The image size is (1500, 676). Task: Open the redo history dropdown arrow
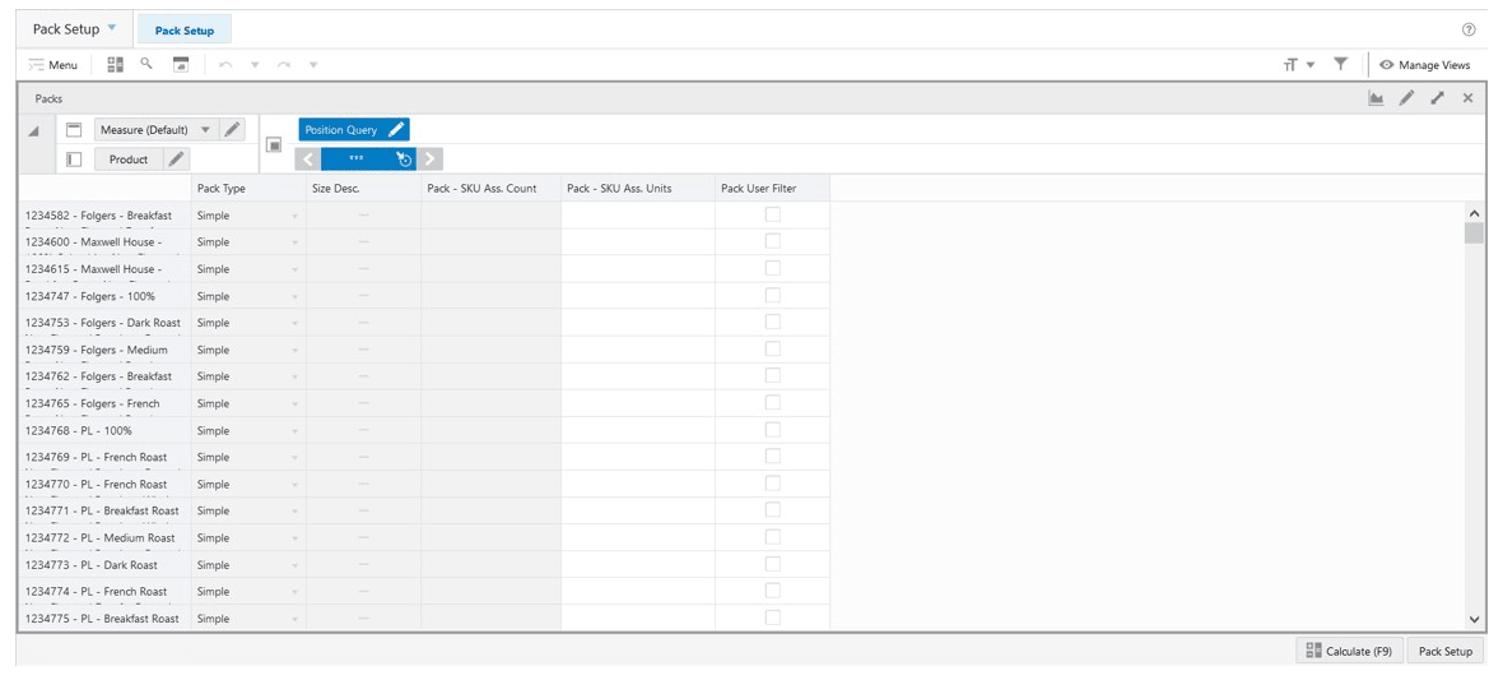313,65
